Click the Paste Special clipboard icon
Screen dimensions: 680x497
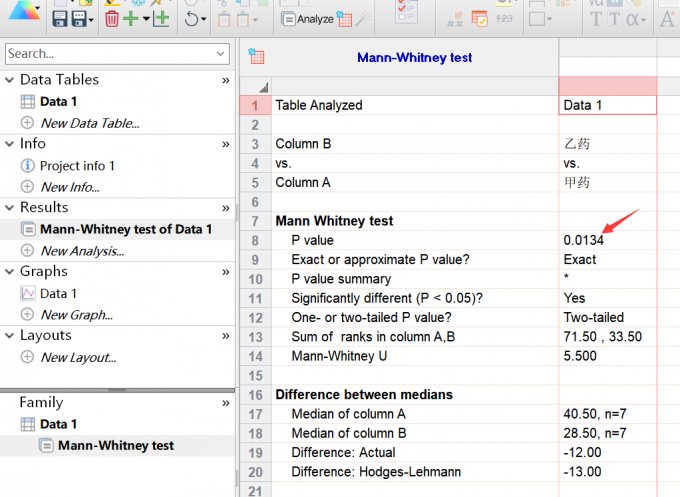tap(243, 20)
